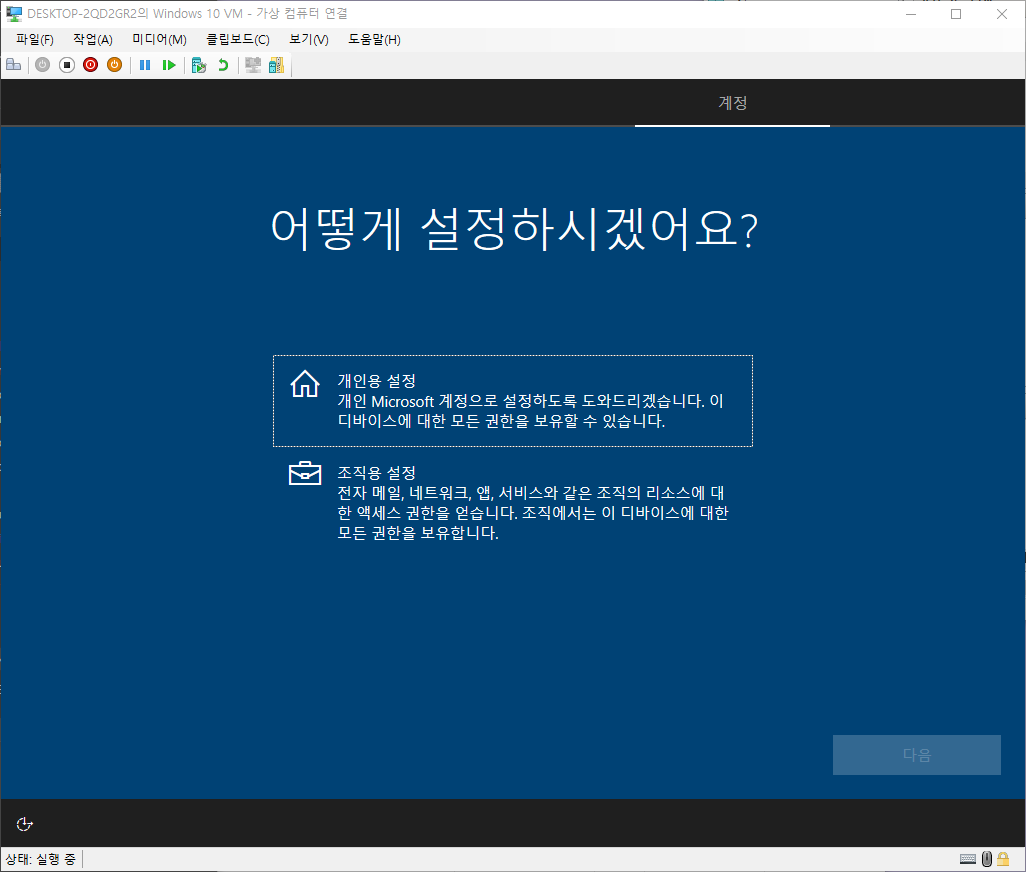Click the mouse status icon in status bar
The image size is (1026, 872).
(987, 858)
